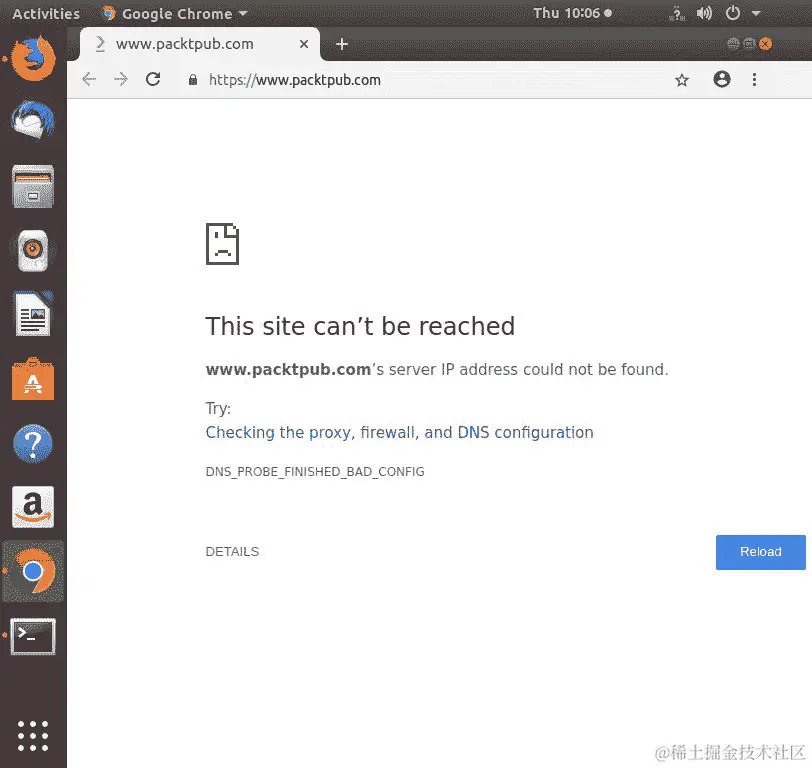
Task: Bookmark this page with the star
Action: (x=682, y=80)
